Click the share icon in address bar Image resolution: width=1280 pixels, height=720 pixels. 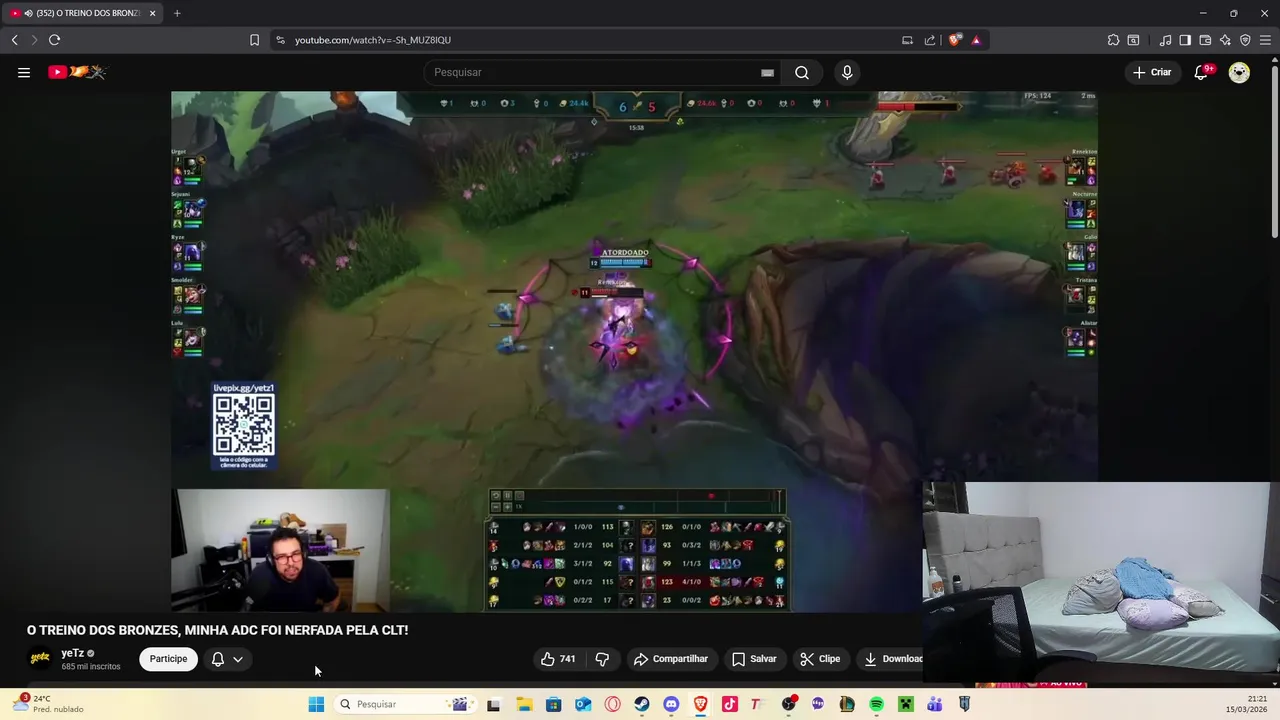[x=930, y=40]
